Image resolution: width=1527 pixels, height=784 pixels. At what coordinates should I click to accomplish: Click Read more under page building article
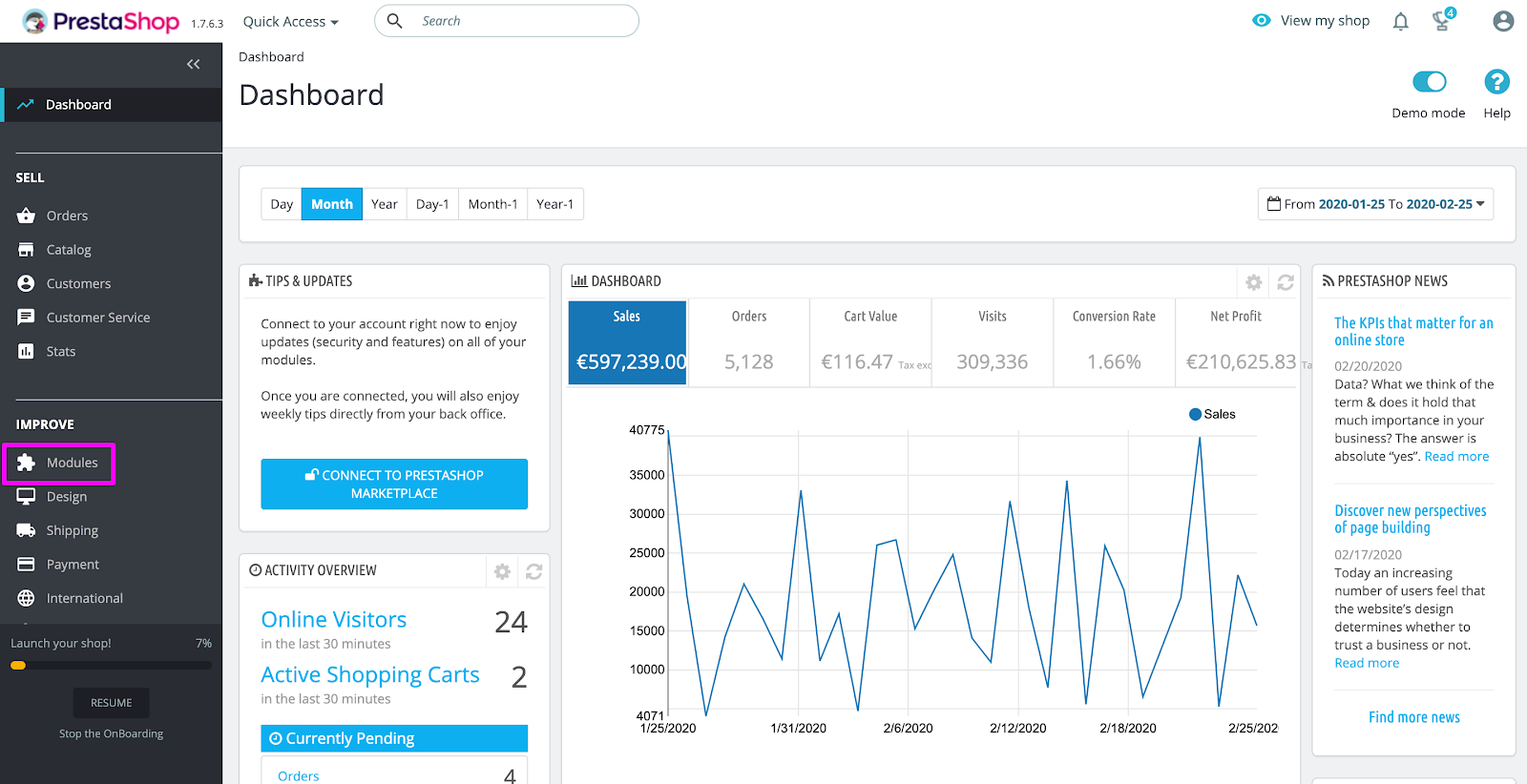pos(1367,664)
